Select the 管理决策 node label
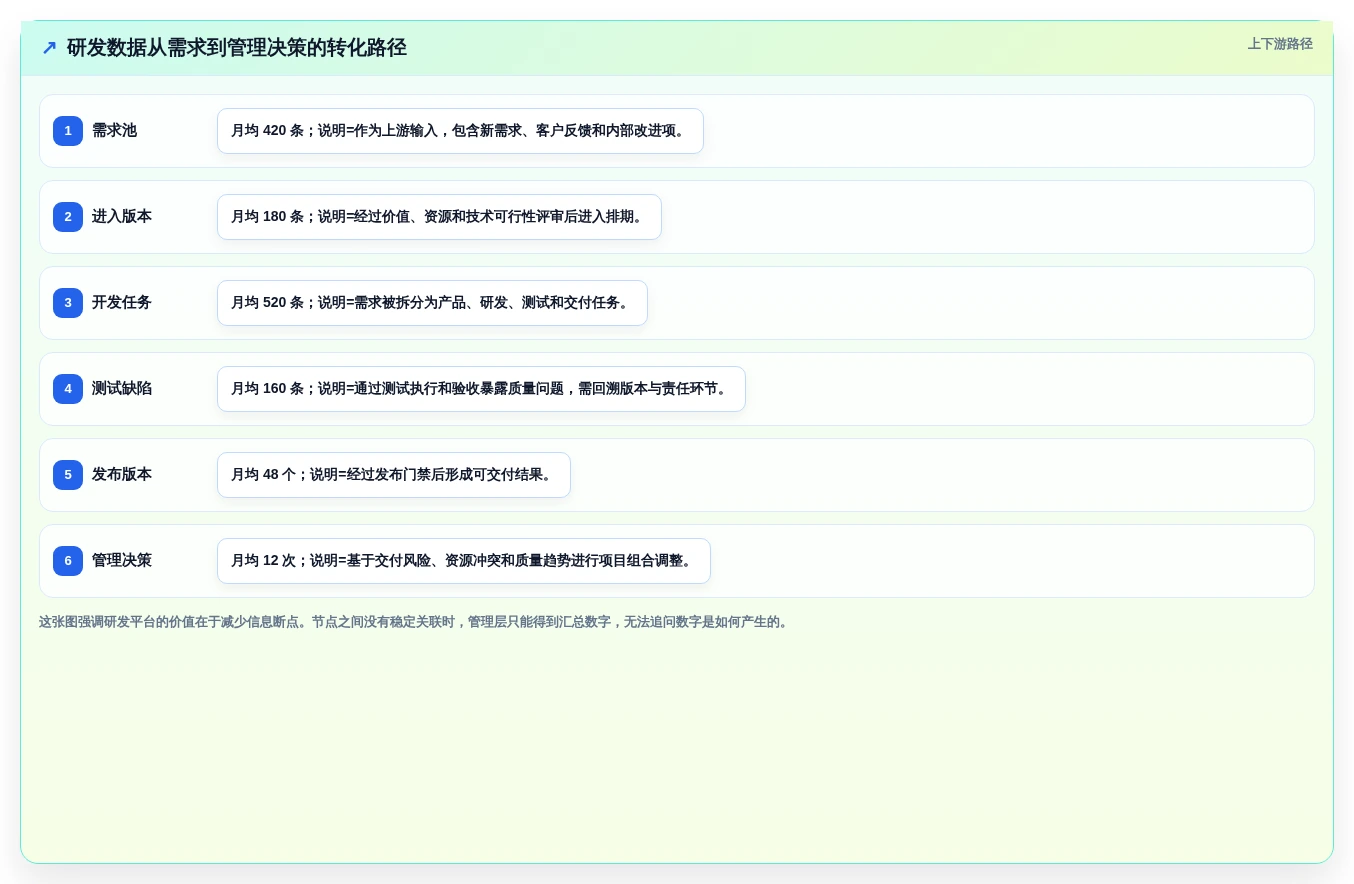This screenshot has width=1354, height=884. [122, 561]
